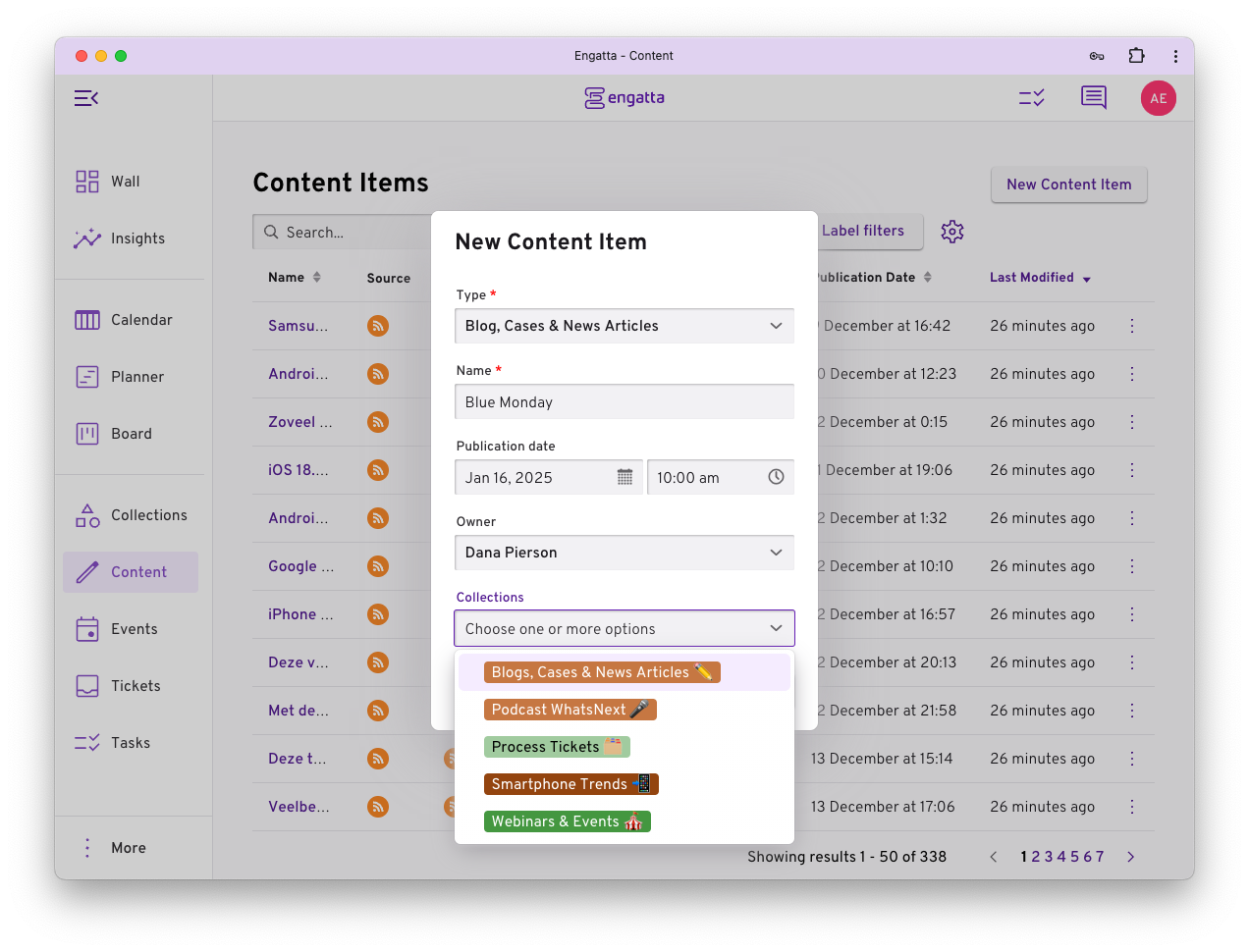Collapse the Collections multi-select dropdown
Screen dimensions: 1249x952
coord(776,629)
